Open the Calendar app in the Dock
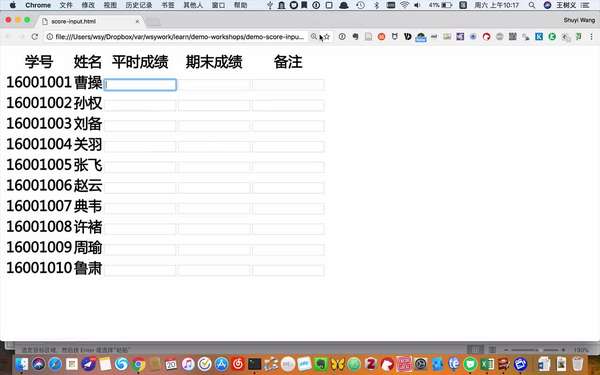This screenshot has height=375, width=600. [x=171, y=364]
